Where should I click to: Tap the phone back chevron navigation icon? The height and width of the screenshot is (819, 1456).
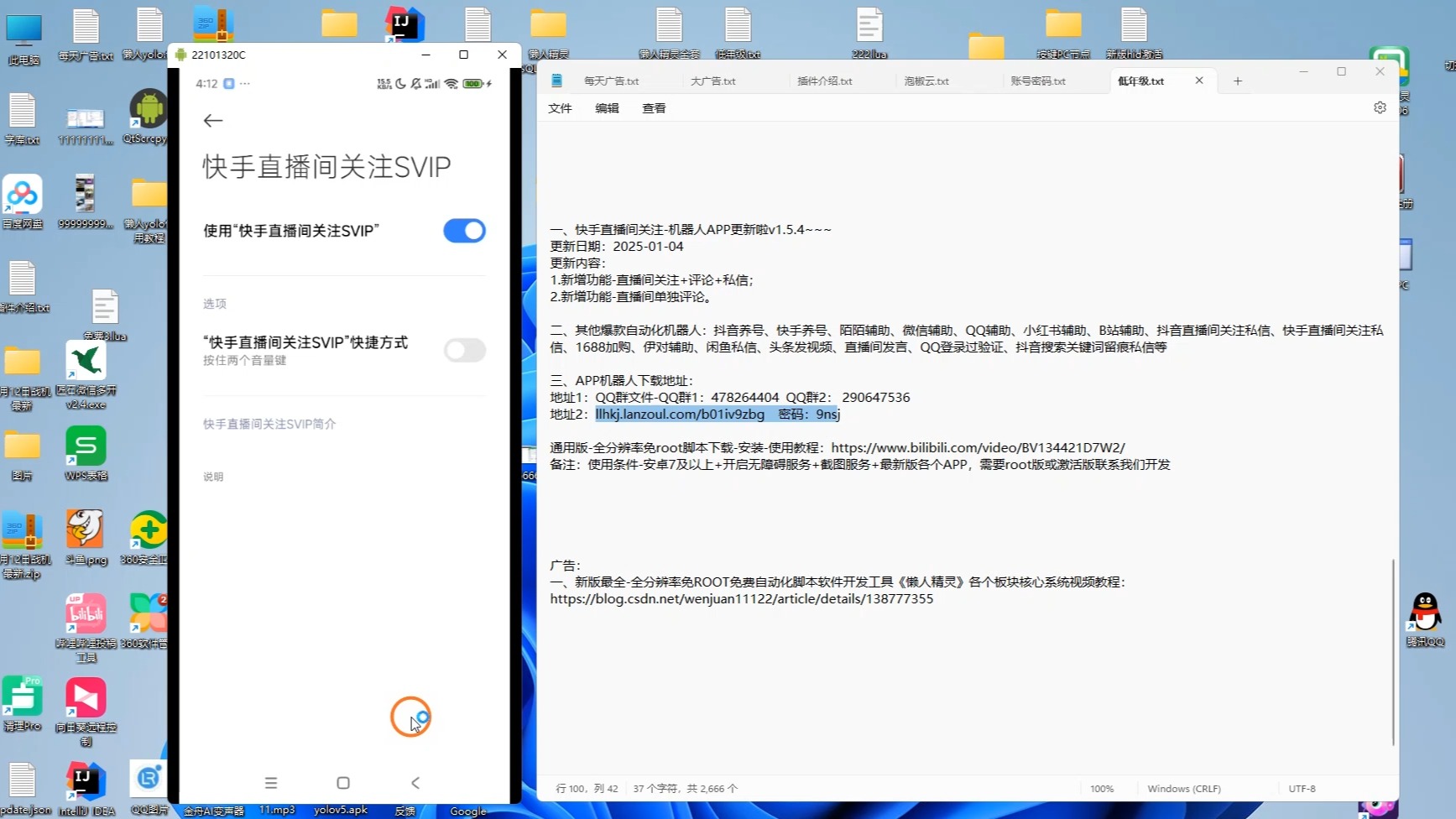pyautogui.click(x=415, y=783)
